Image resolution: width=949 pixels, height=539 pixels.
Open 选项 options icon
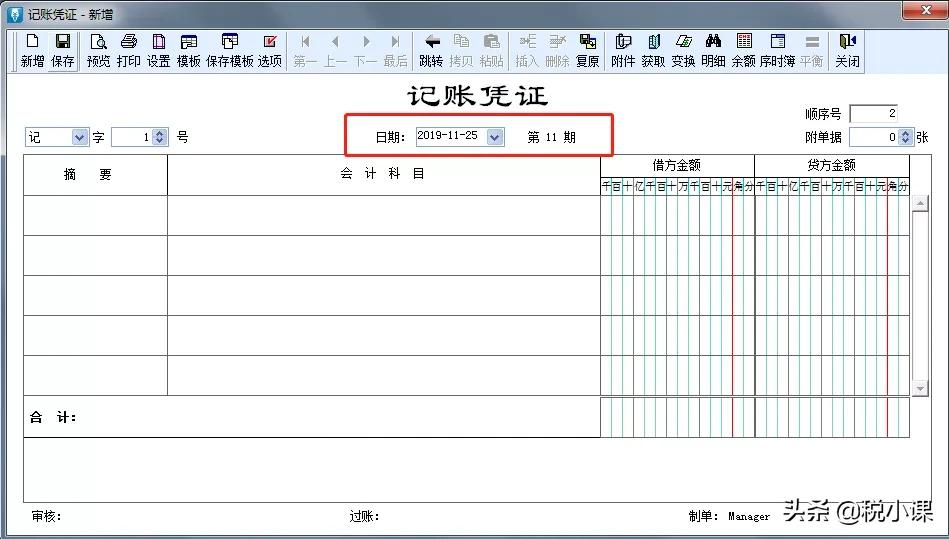point(270,51)
